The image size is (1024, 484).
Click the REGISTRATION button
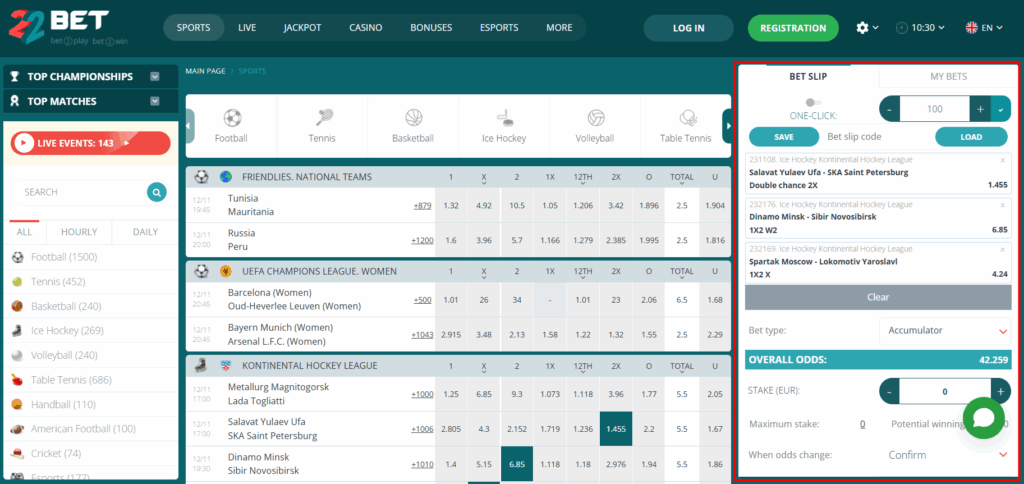(793, 28)
